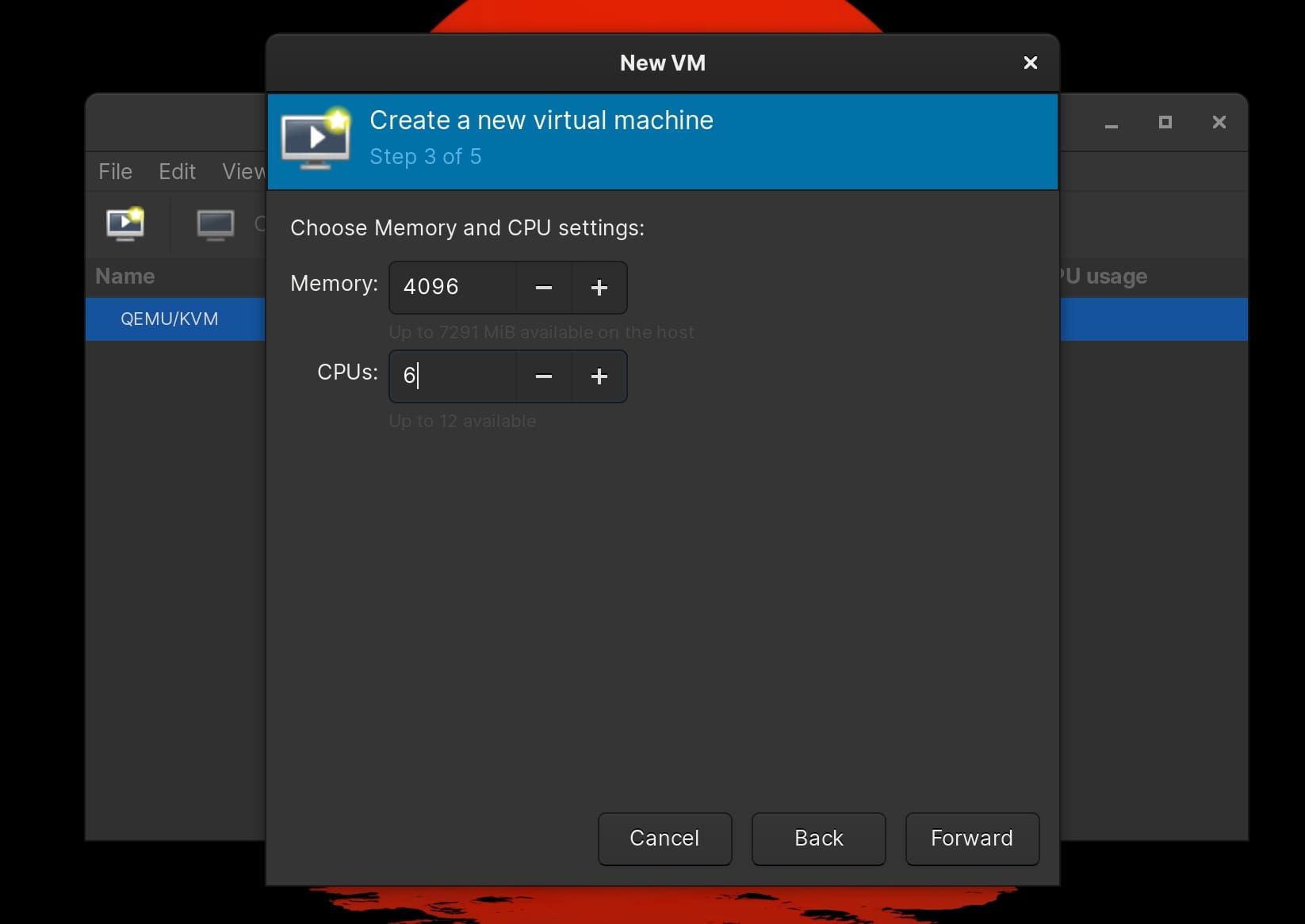Click inside the CPUs value field

[x=452, y=376]
